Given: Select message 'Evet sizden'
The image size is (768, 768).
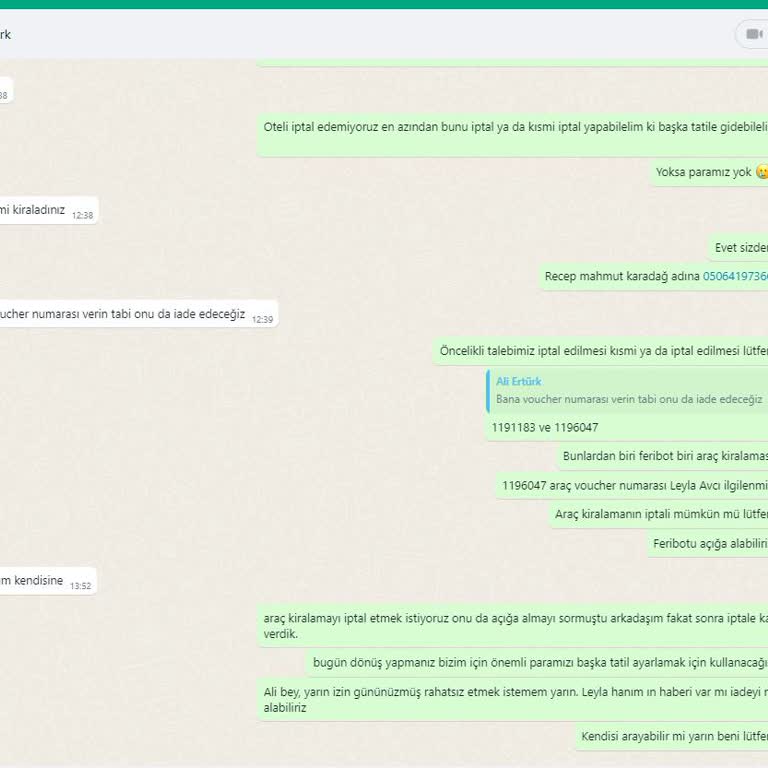Looking at the screenshot, I should tap(738, 248).
